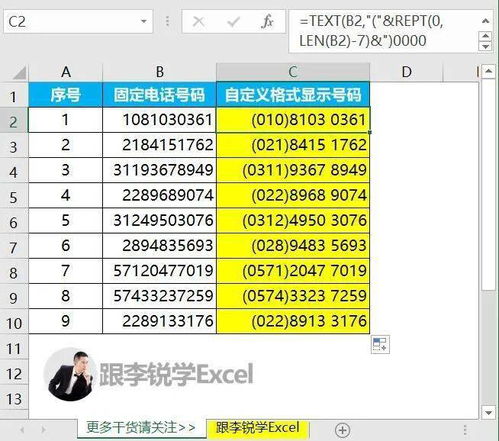Select cell with 31249503076
Viewport: 499px width, 441px height.
click(x=160, y=220)
